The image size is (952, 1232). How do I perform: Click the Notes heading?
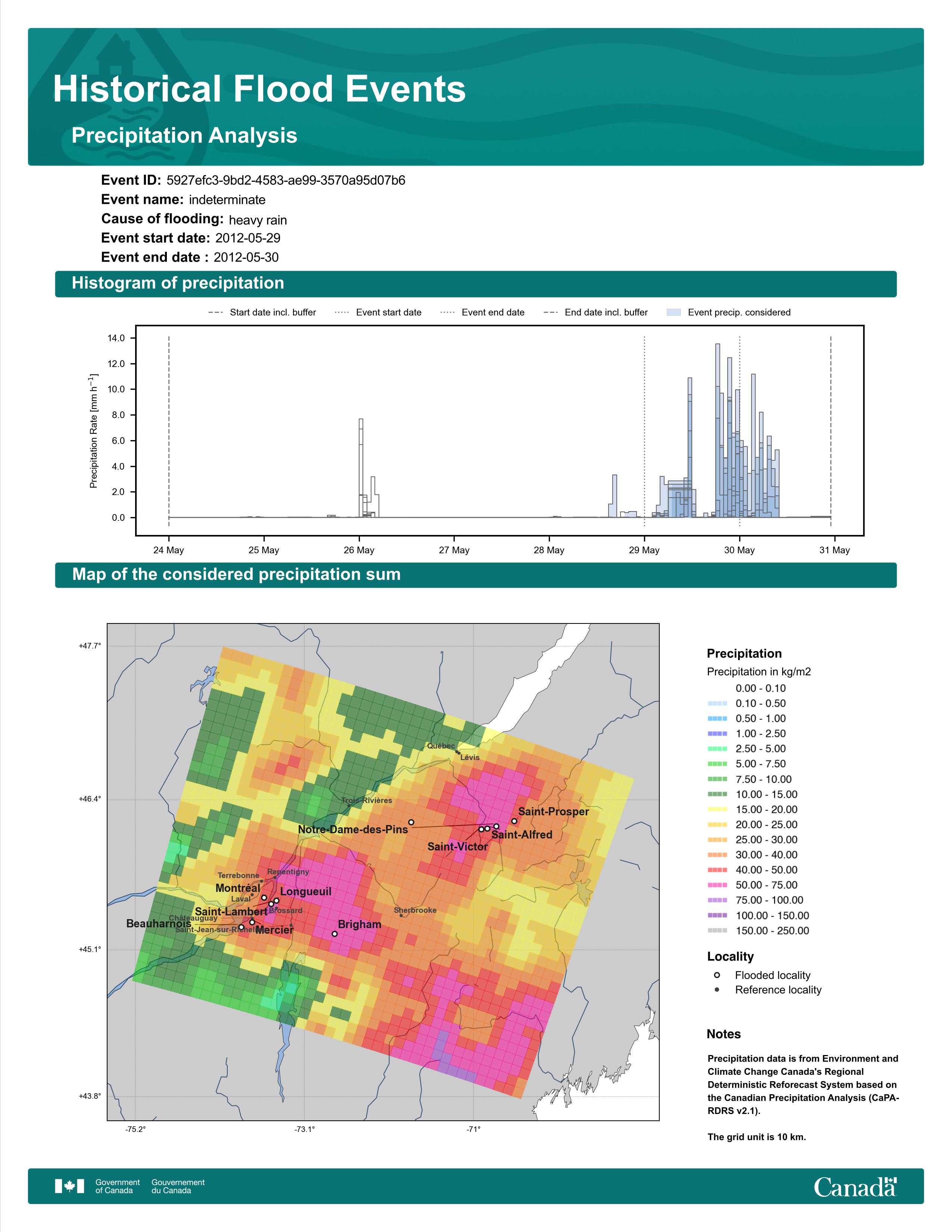click(724, 1034)
